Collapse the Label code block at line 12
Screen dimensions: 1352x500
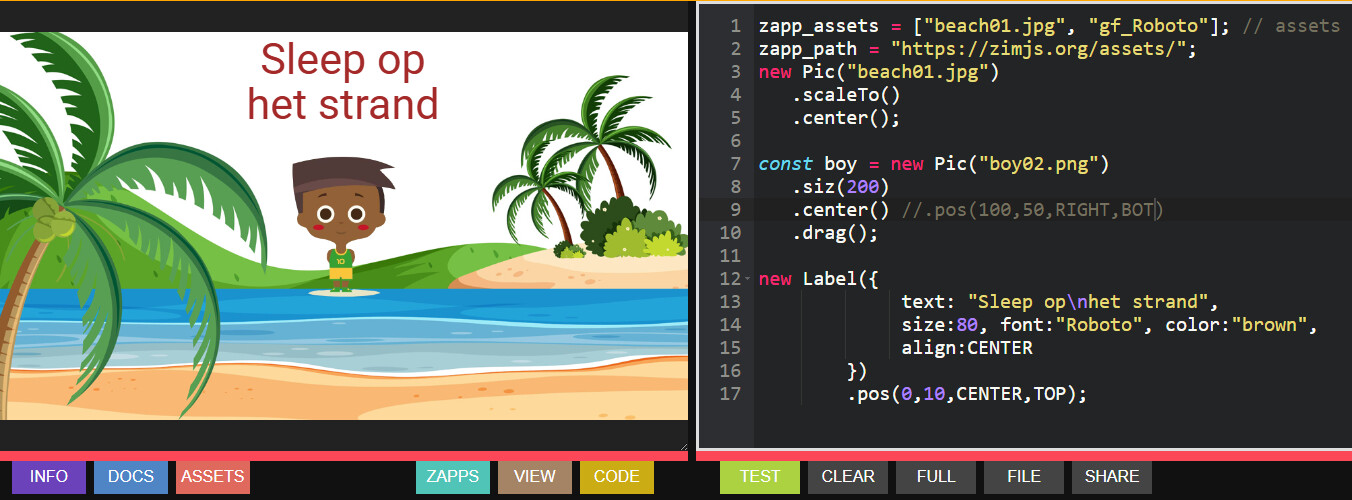click(x=748, y=279)
